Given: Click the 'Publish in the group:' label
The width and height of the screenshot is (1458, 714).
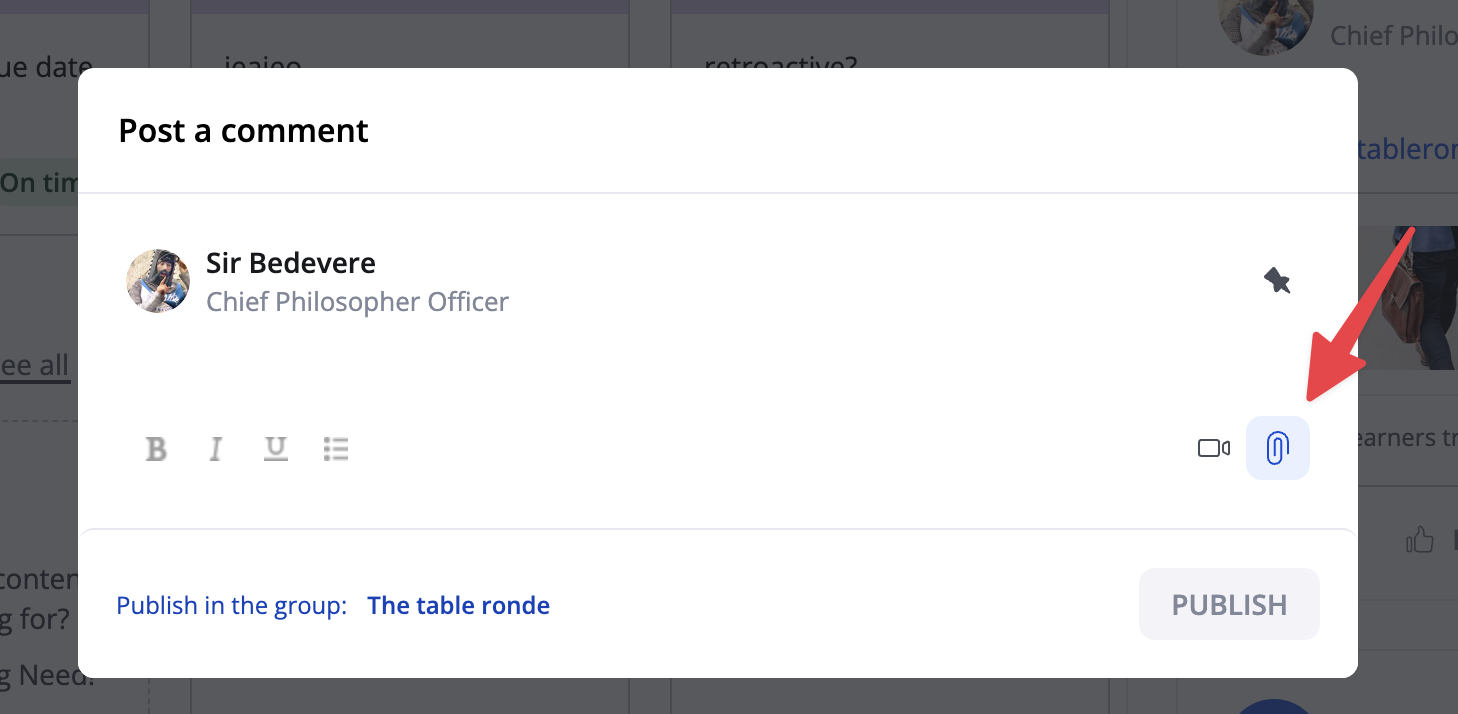Looking at the screenshot, I should point(231,605).
